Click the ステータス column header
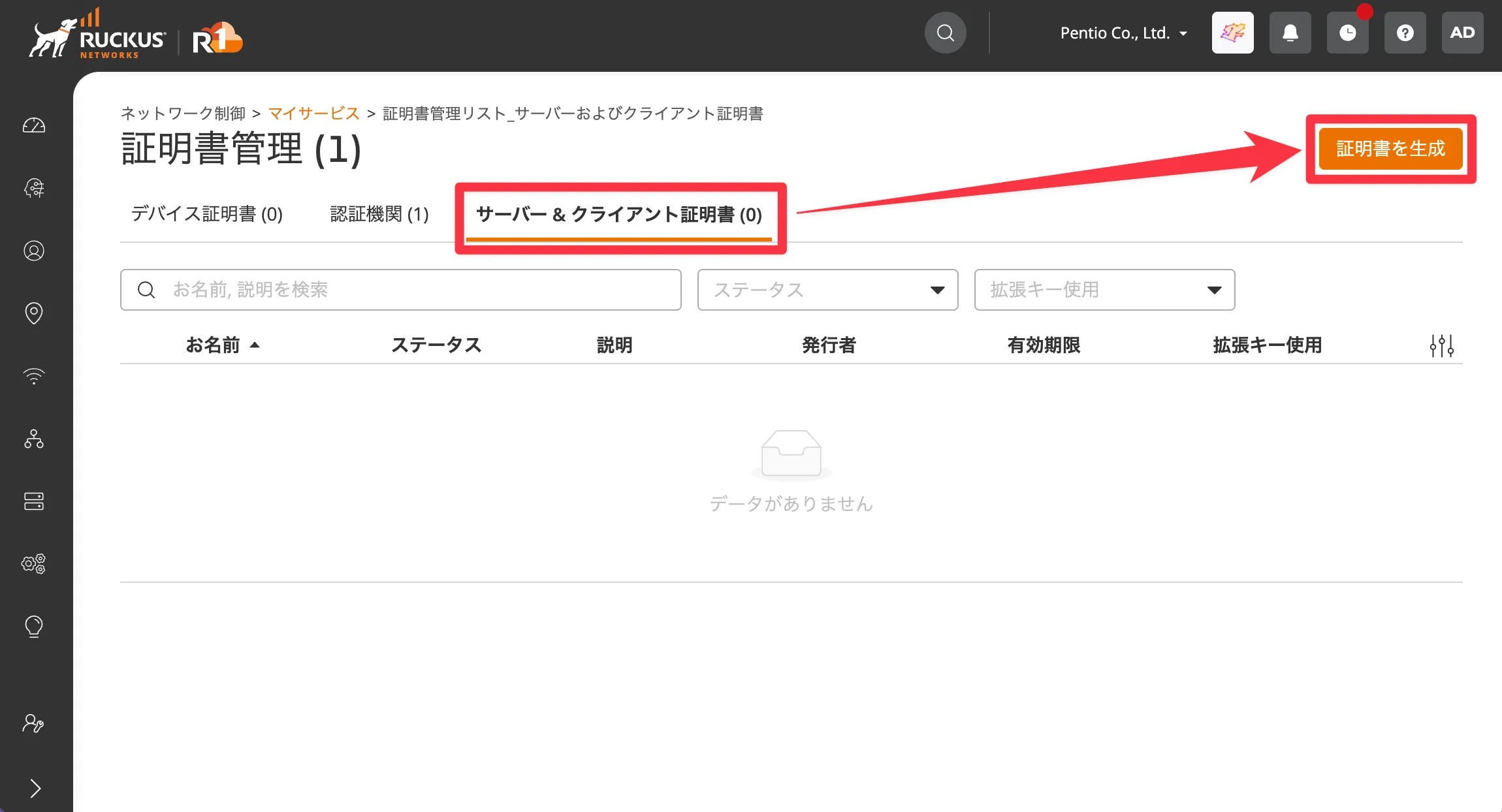The image size is (1502, 812). click(x=436, y=345)
